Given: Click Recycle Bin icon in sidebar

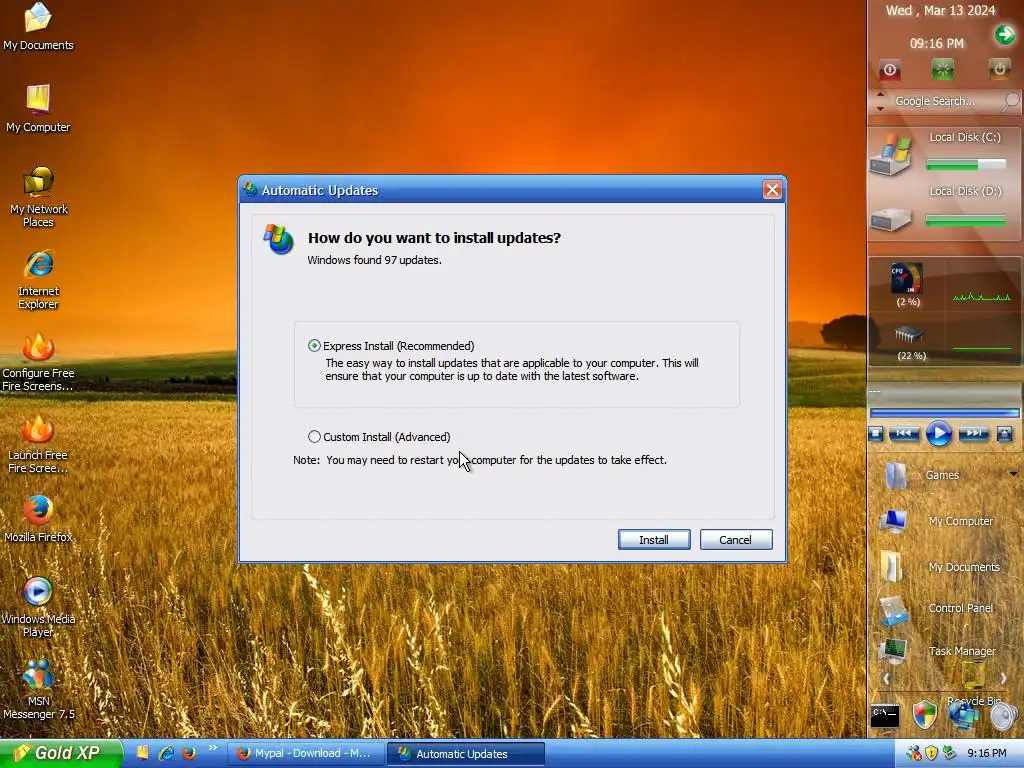Looking at the screenshot, I should click(974, 675).
